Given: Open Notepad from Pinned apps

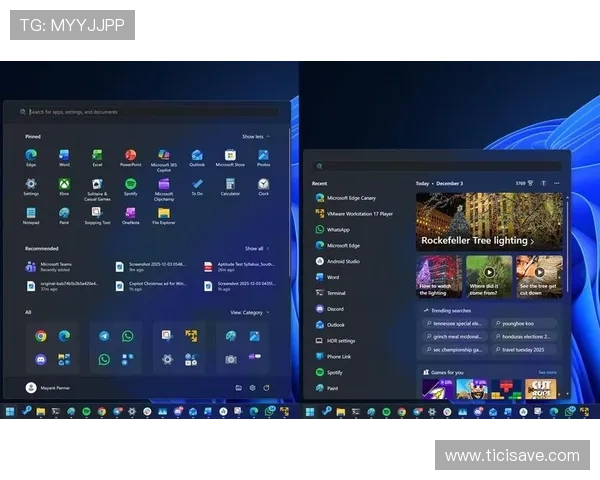Looking at the screenshot, I should pyautogui.click(x=31, y=216).
